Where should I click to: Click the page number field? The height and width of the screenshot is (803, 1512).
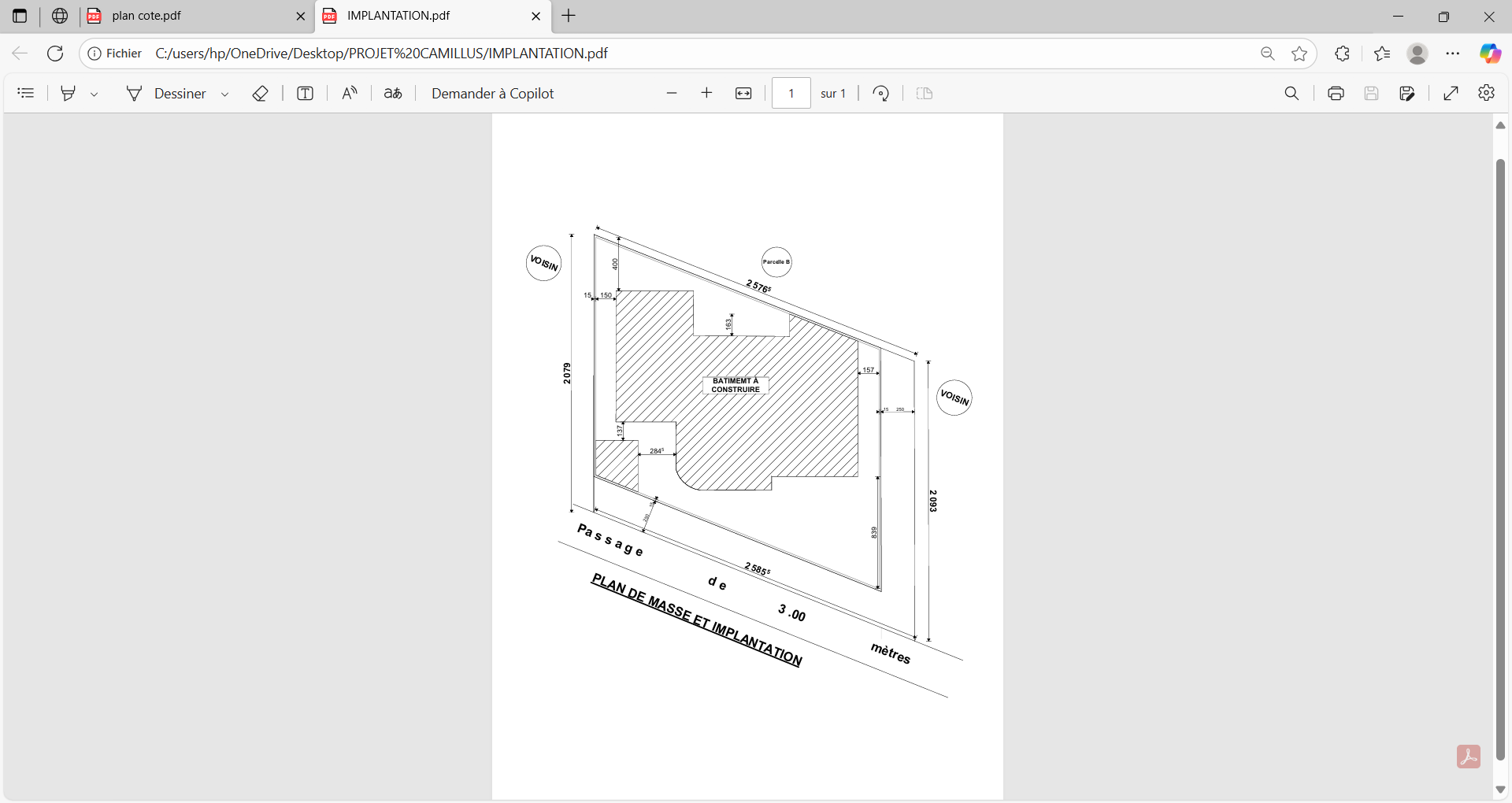pyautogui.click(x=791, y=94)
